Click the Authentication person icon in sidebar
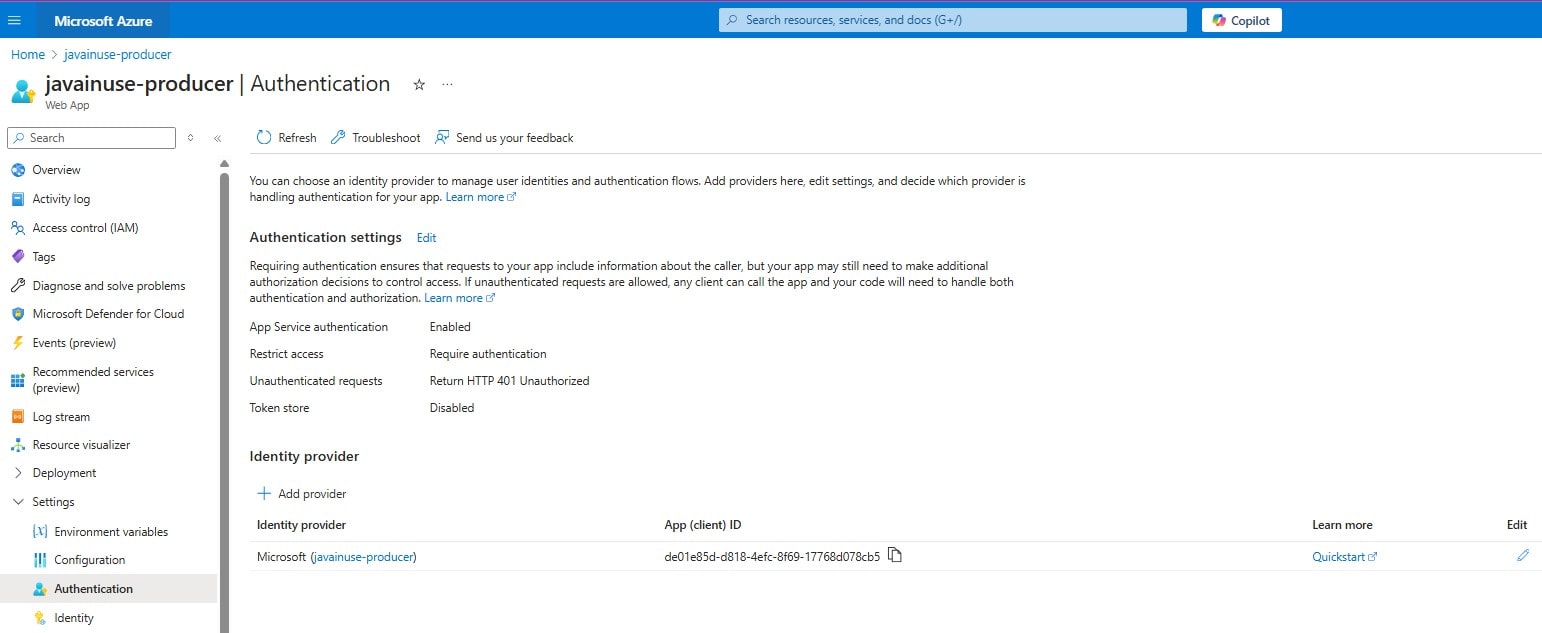Viewport: 1542px width, 633px height. [40, 589]
